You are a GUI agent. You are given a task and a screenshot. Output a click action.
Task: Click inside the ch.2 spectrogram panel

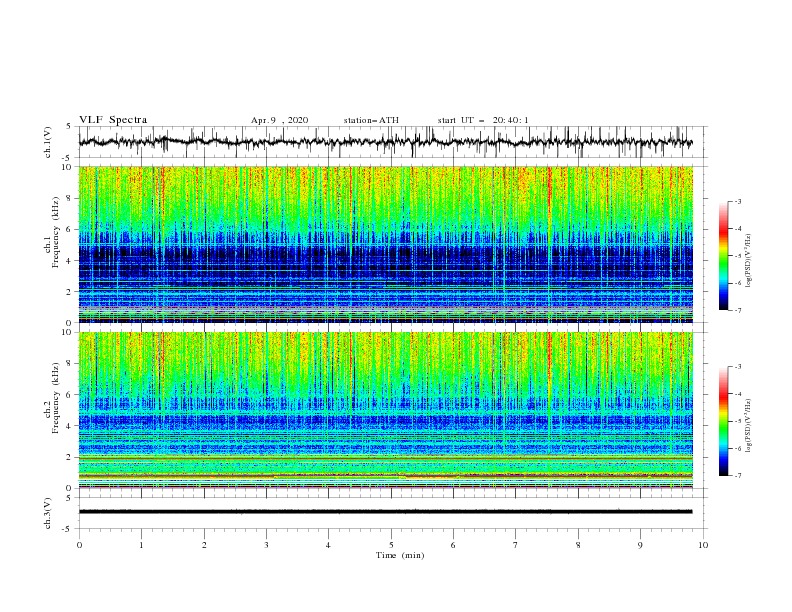point(385,410)
